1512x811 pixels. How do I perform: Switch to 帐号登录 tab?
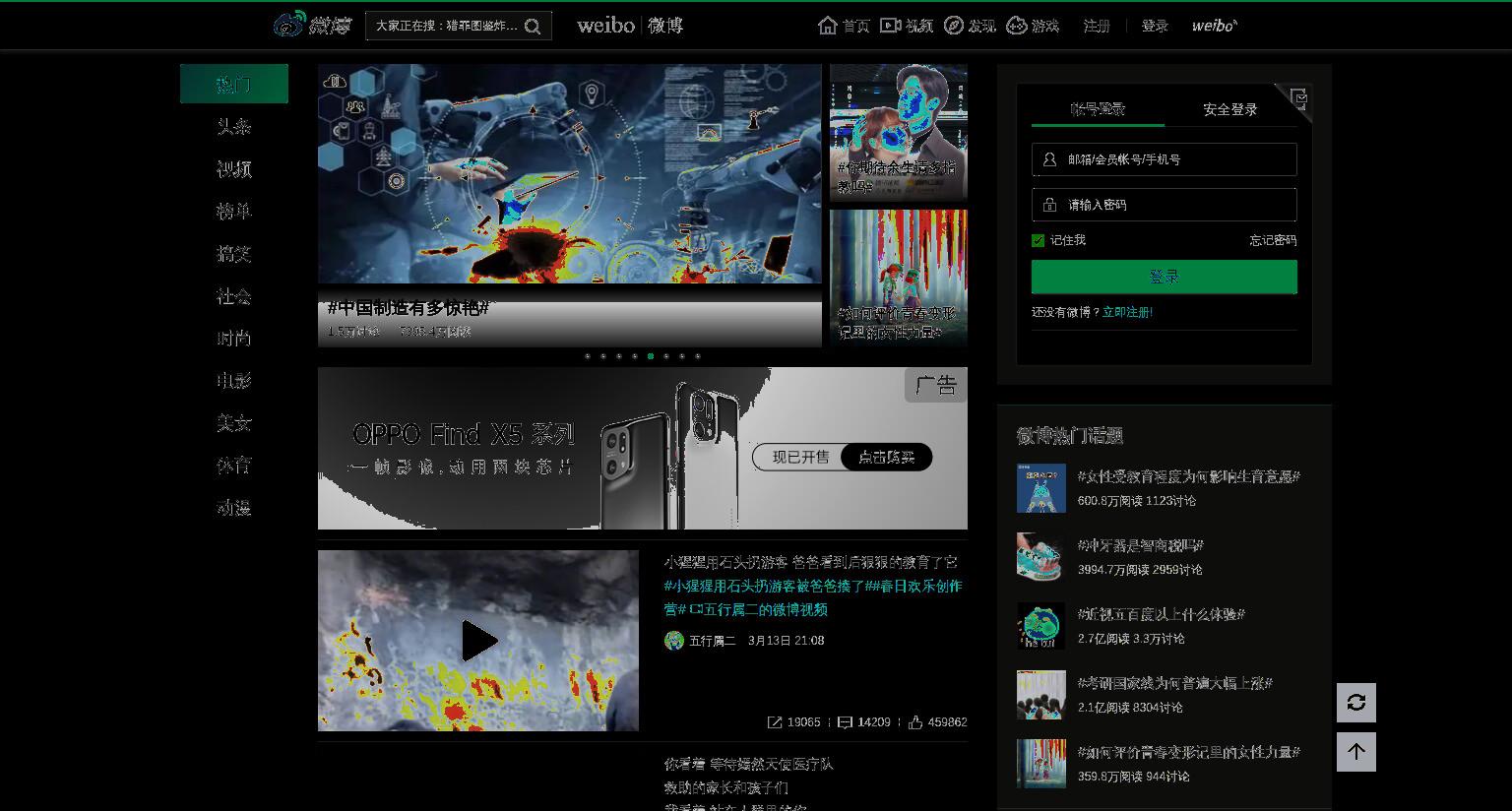[x=1098, y=109]
